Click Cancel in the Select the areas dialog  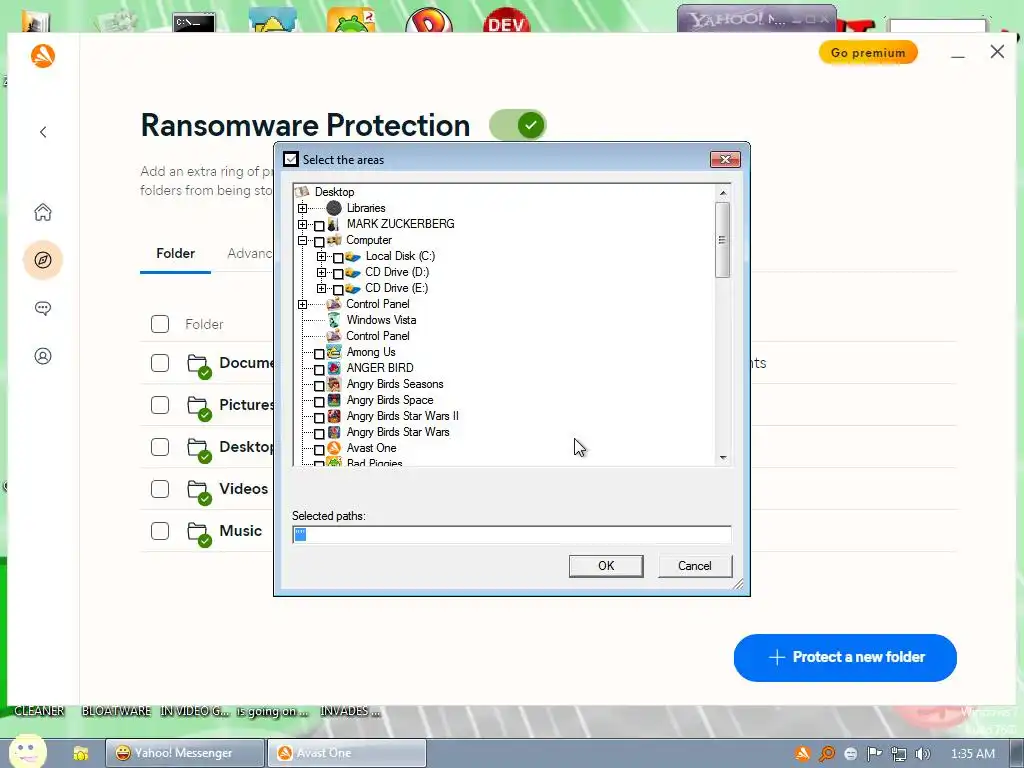[x=695, y=566]
